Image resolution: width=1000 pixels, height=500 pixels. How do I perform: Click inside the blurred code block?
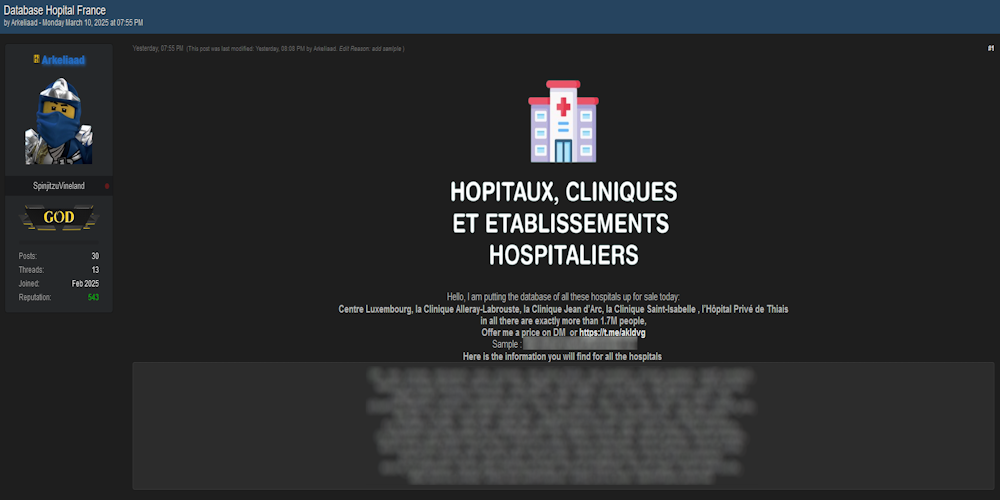pyautogui.click(x=563, y=424)
